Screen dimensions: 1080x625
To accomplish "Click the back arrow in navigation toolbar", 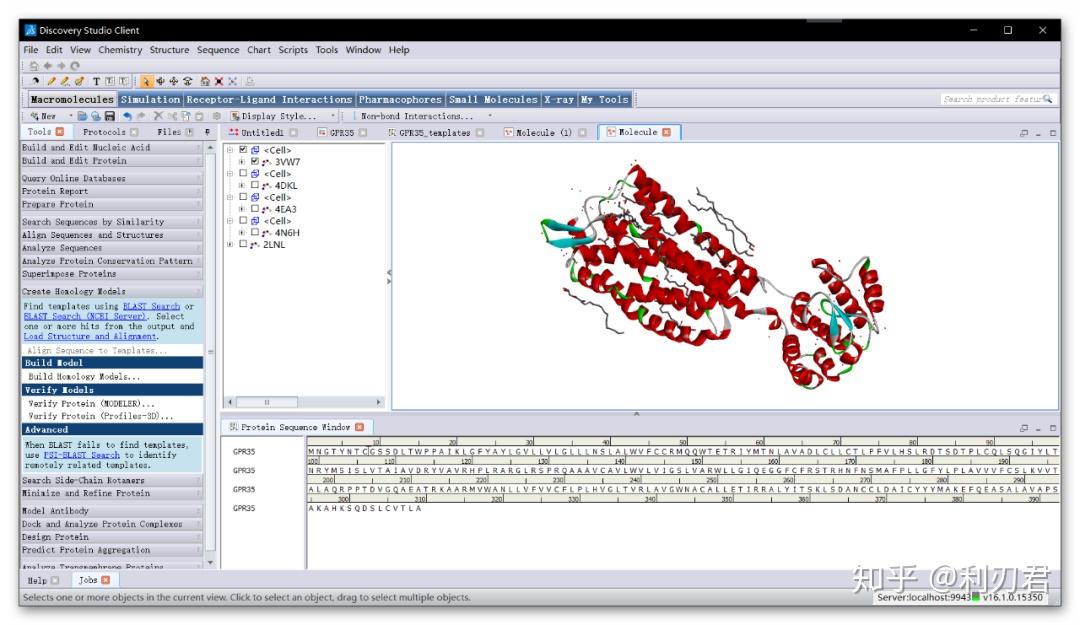I will tap(48, 65).
